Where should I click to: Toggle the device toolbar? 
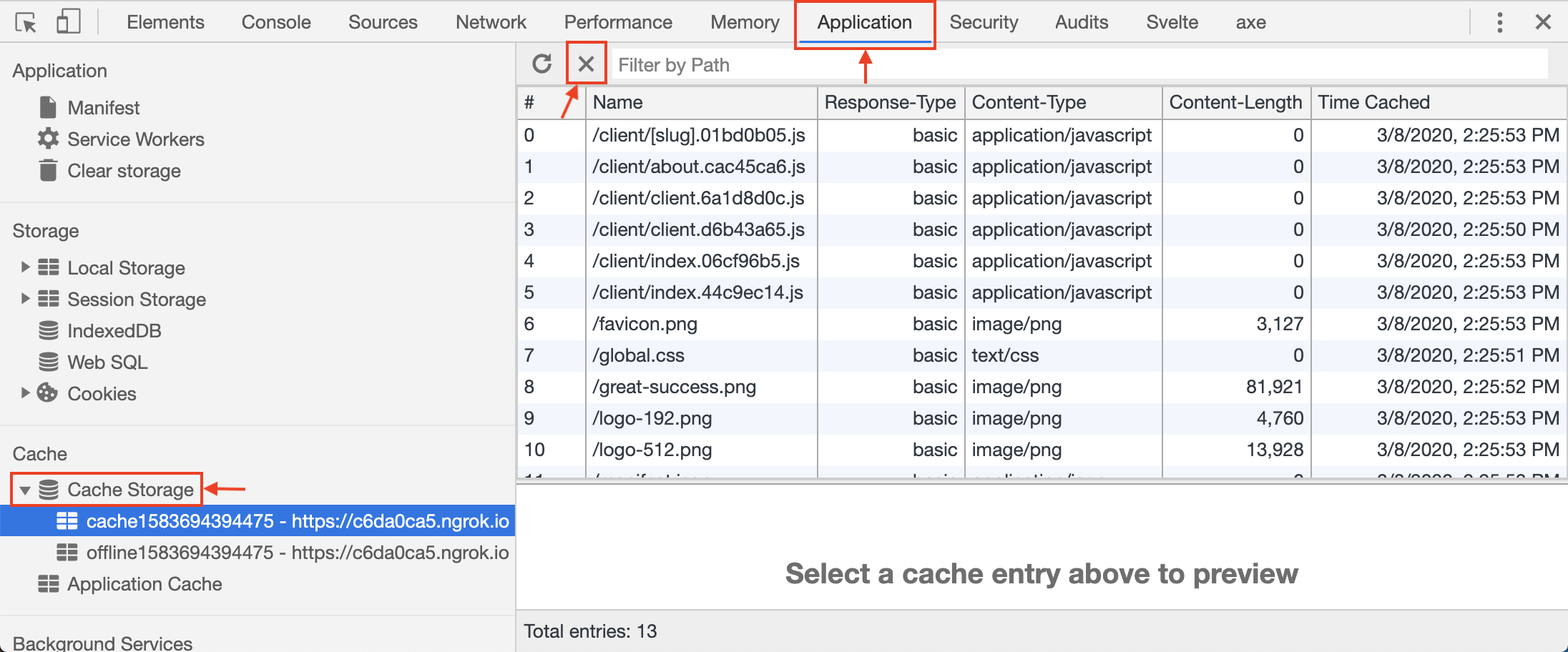[68, 21]
